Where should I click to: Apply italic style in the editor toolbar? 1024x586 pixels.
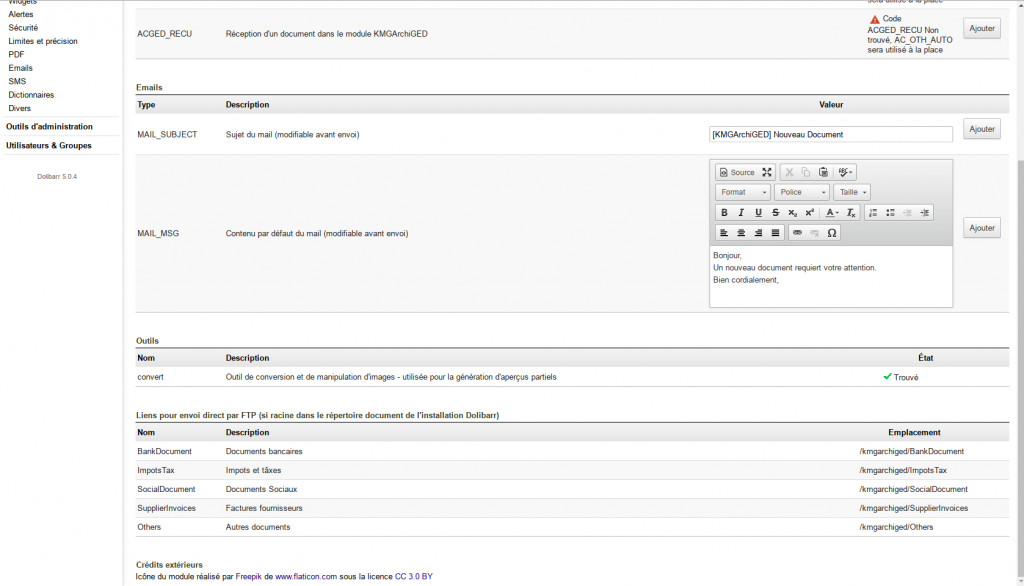741,212
